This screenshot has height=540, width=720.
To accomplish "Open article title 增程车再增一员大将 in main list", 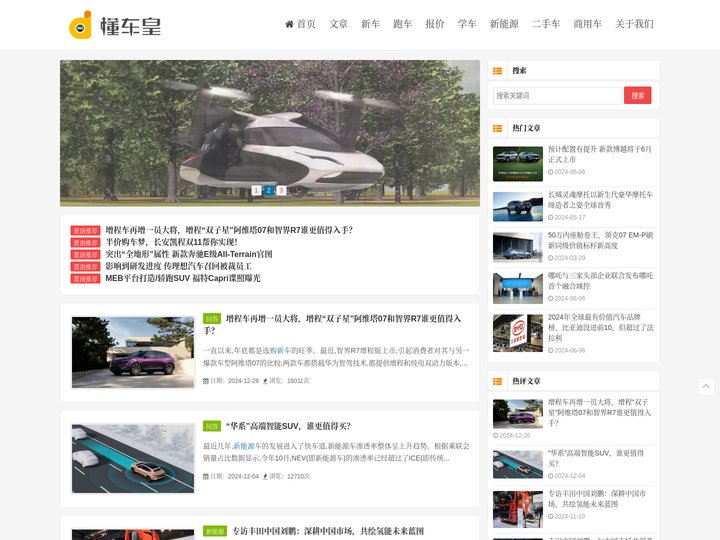I will [332, 324].
